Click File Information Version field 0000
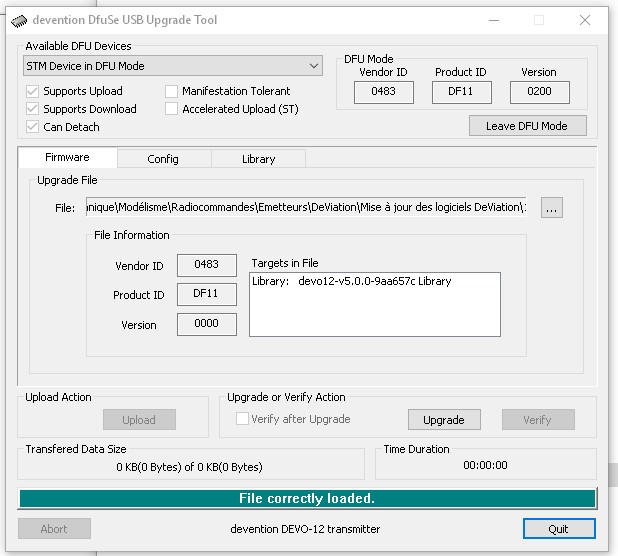Viewport: 618px width, 556px height. (207, 324)
